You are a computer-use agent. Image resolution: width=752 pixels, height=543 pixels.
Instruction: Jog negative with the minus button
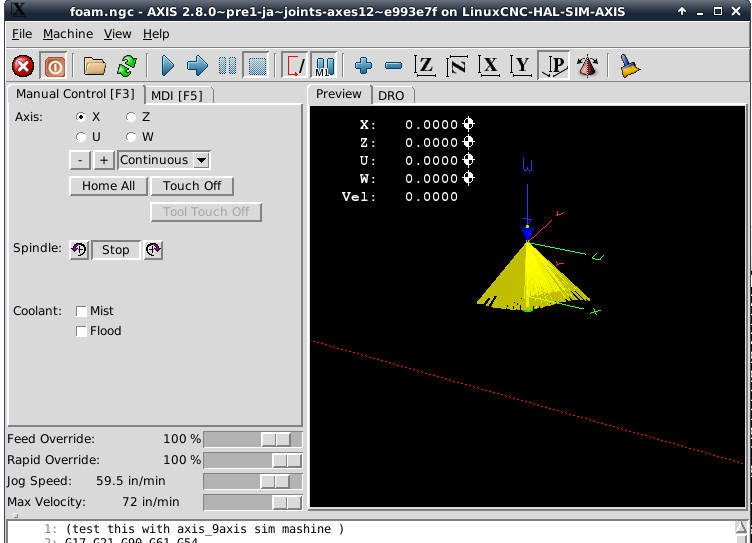(80, 160)
